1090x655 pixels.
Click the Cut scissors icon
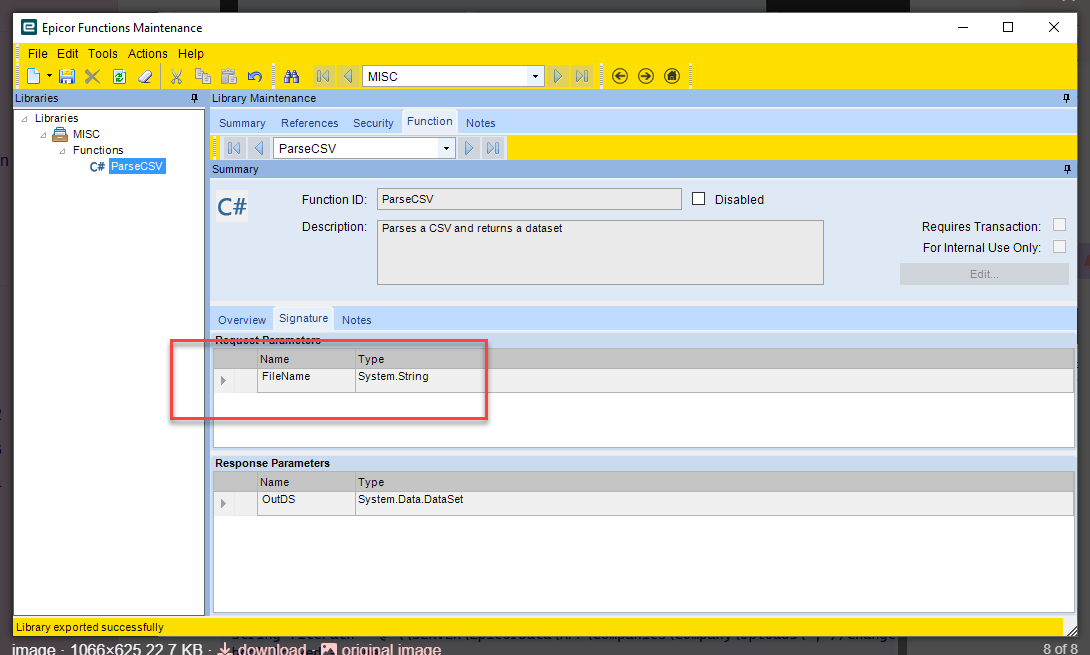[x=177, y=76]
